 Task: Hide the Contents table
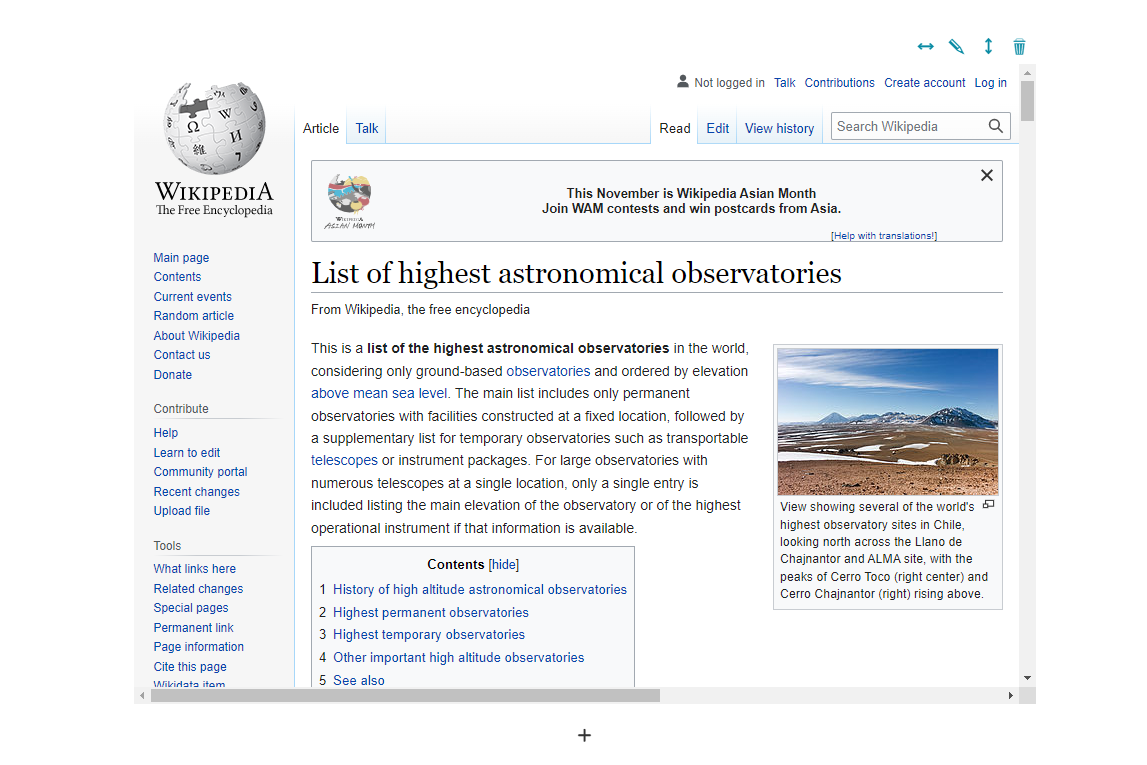tap(503, 565)
